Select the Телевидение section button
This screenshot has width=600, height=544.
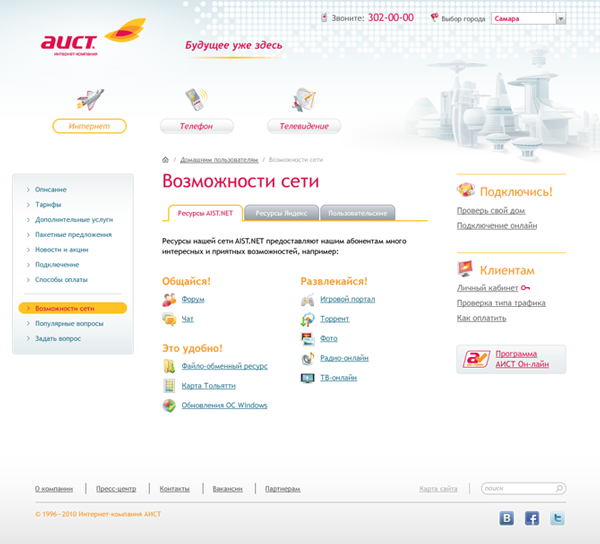[303, 126]
